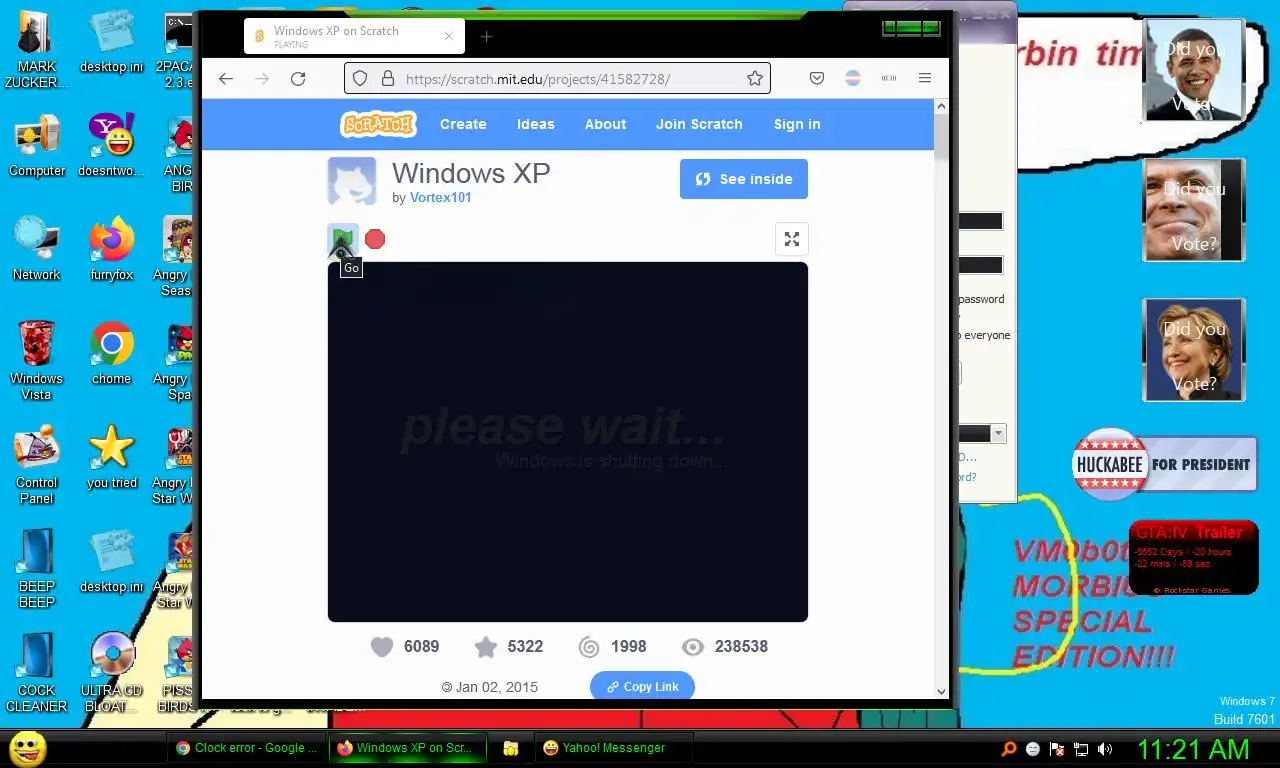
Task: Click the page scrollbar up arrow
Action: [x=941, y=106]
